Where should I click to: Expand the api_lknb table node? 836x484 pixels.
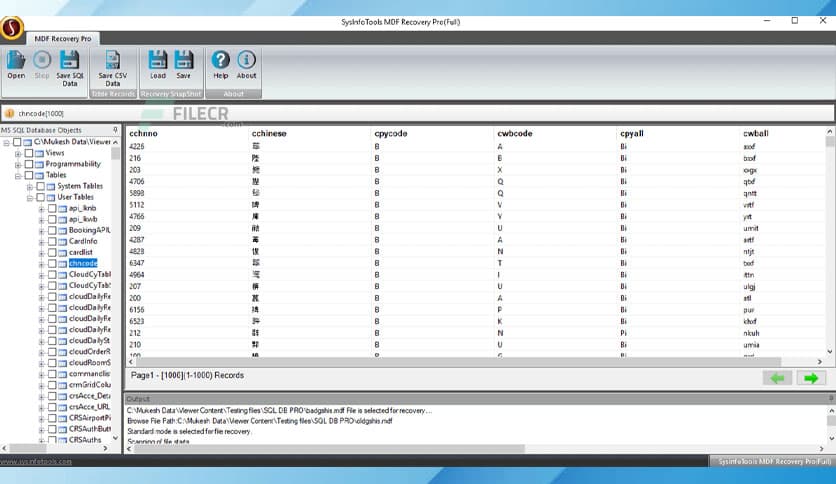pos(42,209)
